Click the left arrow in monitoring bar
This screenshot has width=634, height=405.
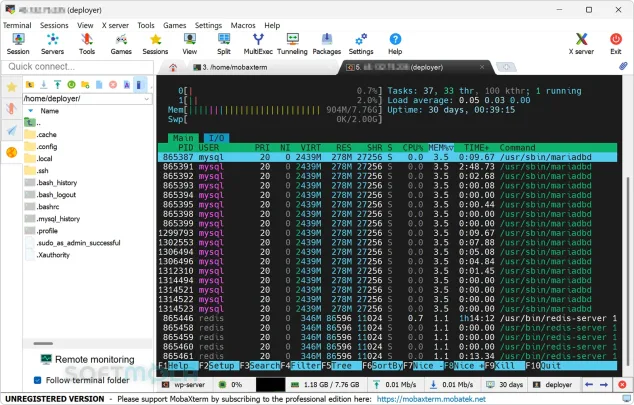click(589, 384)
